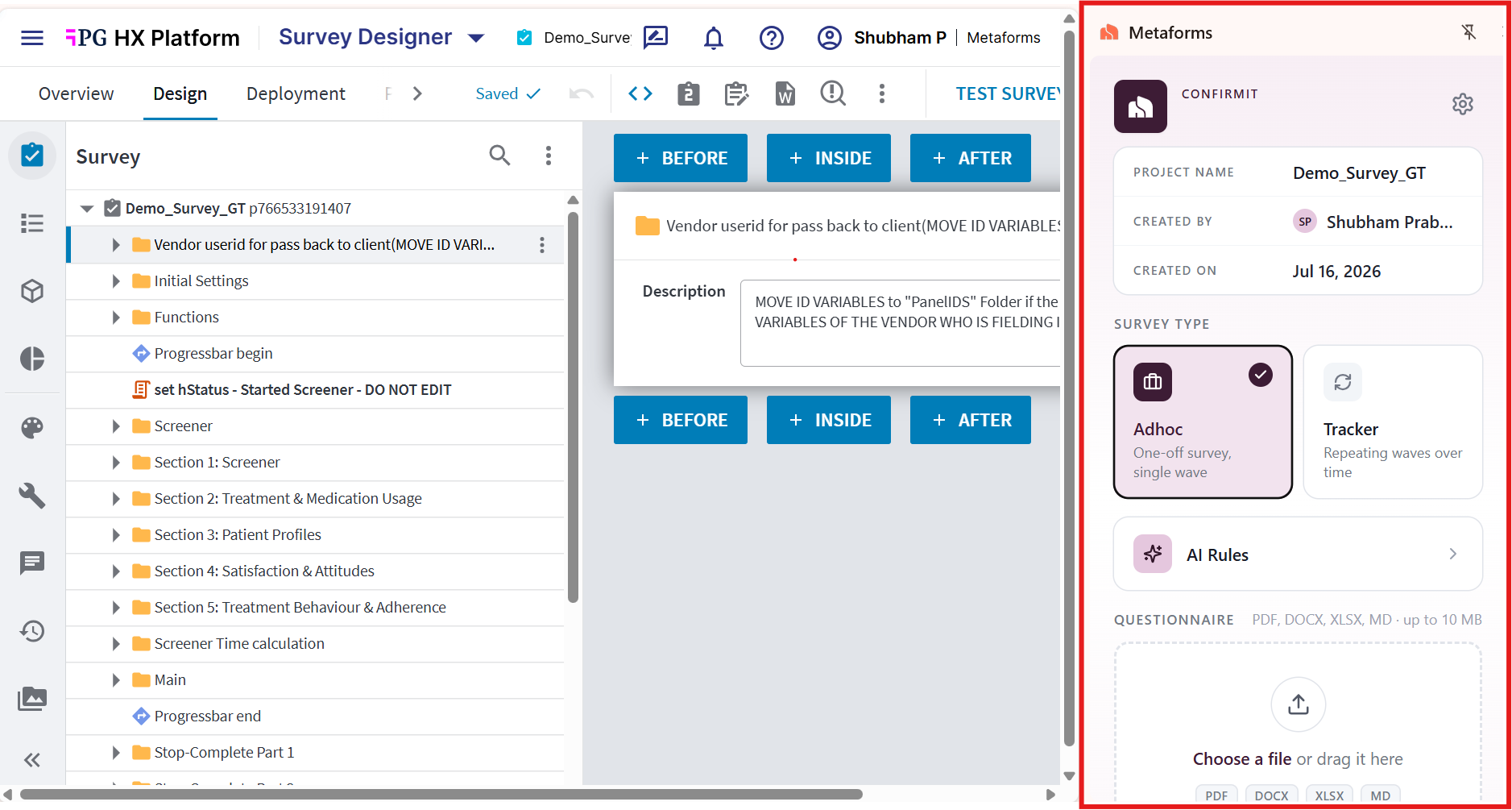1512x810 pixels.
Task: Show more tabs with the chevron arrow
Action: click(x=417, y=94)
